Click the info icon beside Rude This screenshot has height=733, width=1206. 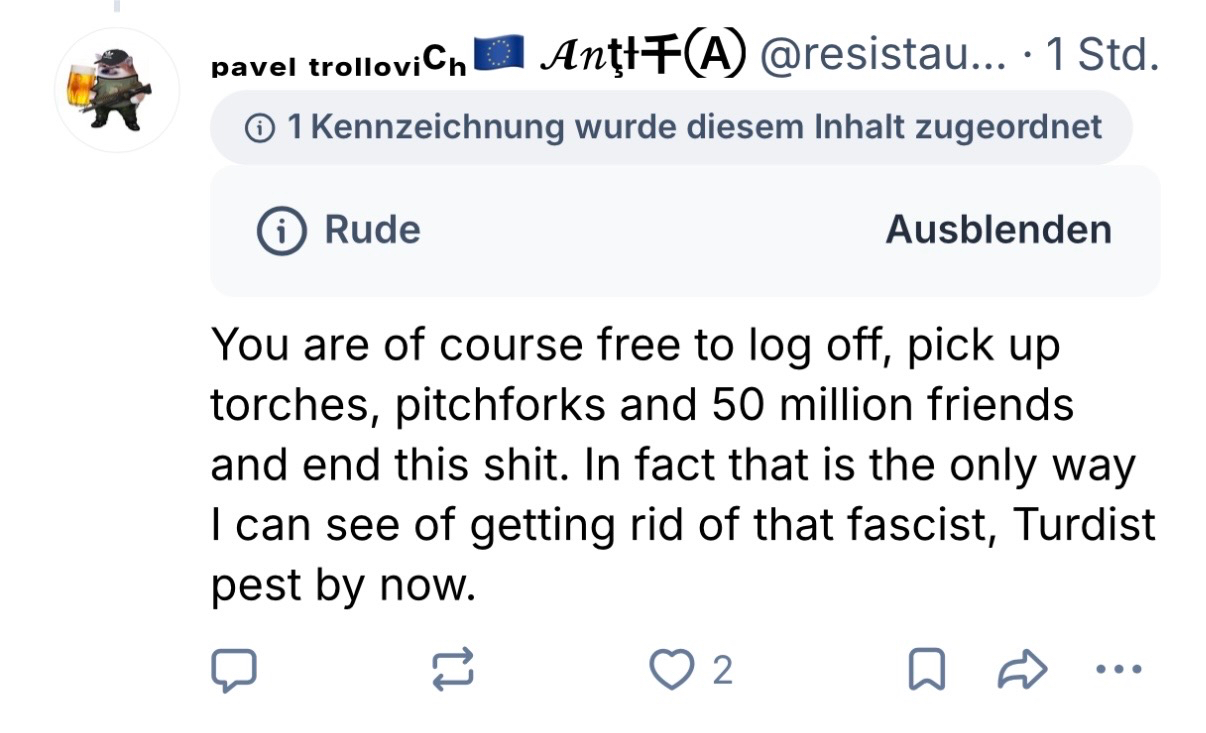(281, 231)
